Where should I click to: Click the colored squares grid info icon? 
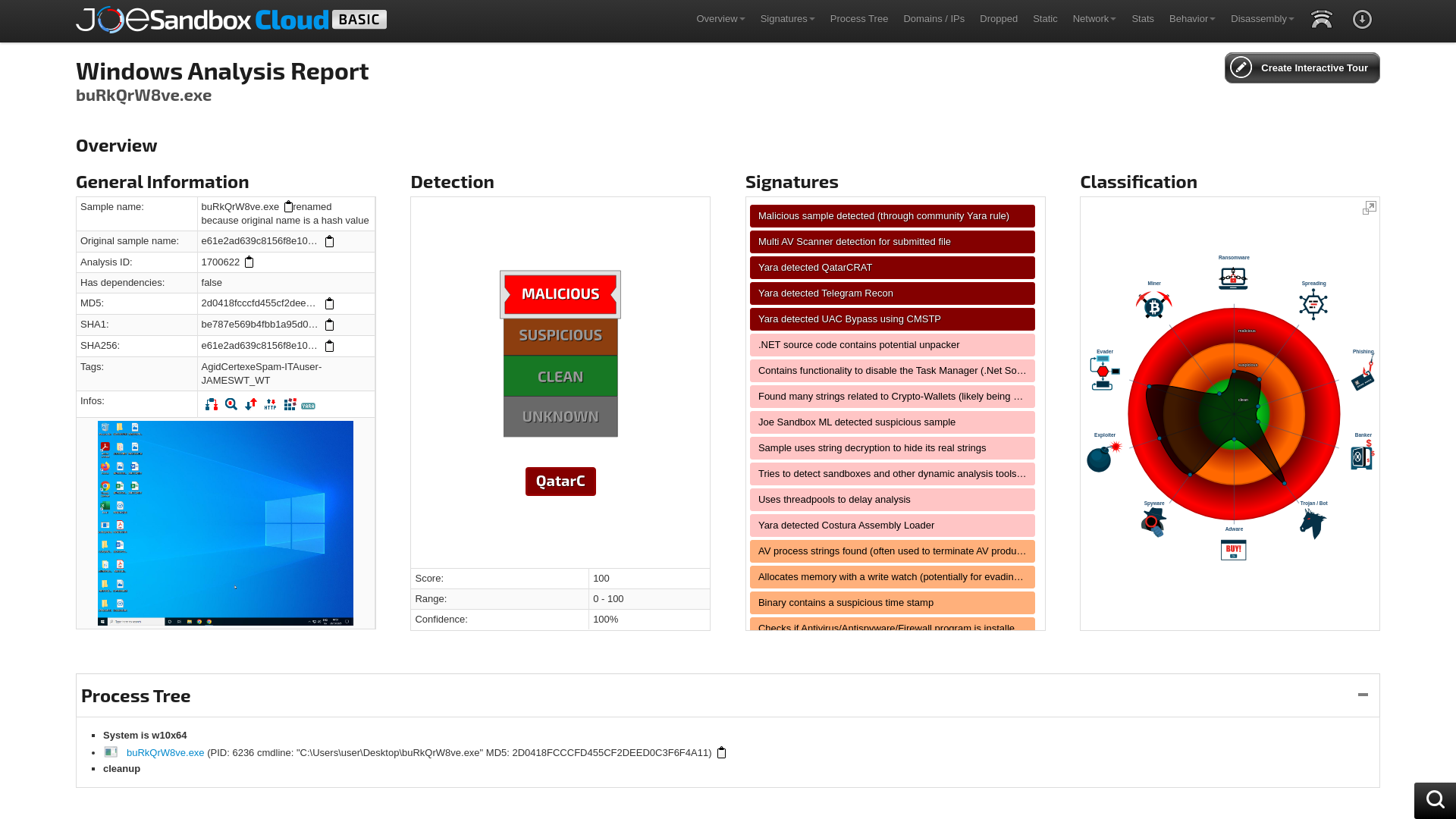click(x=290, y=405)
